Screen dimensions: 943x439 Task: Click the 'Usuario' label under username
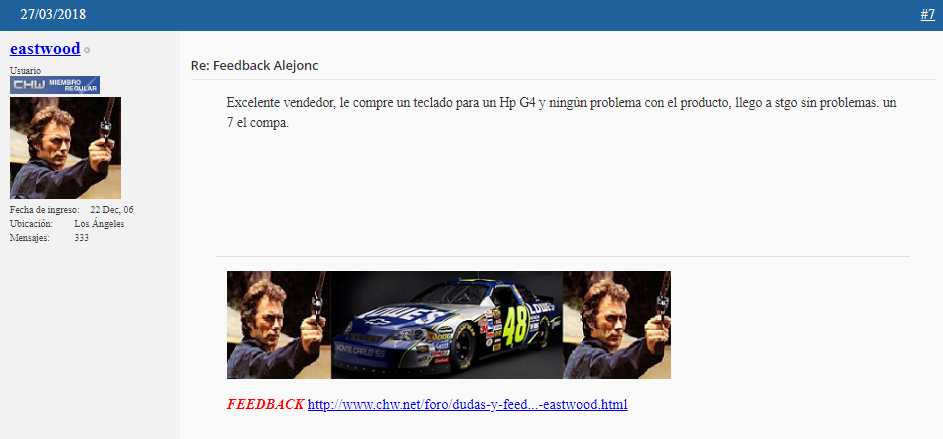[25, 70]
